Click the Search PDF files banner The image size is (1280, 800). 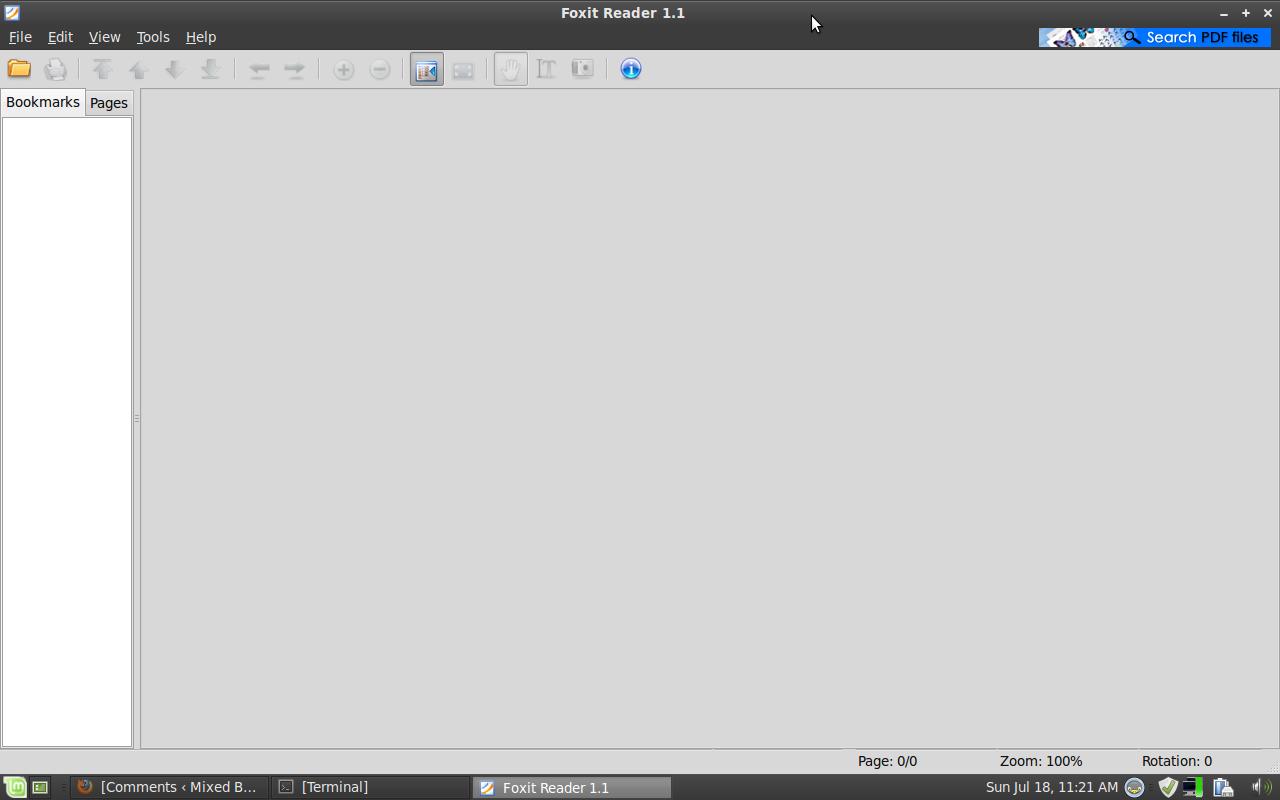(1155, 37)
